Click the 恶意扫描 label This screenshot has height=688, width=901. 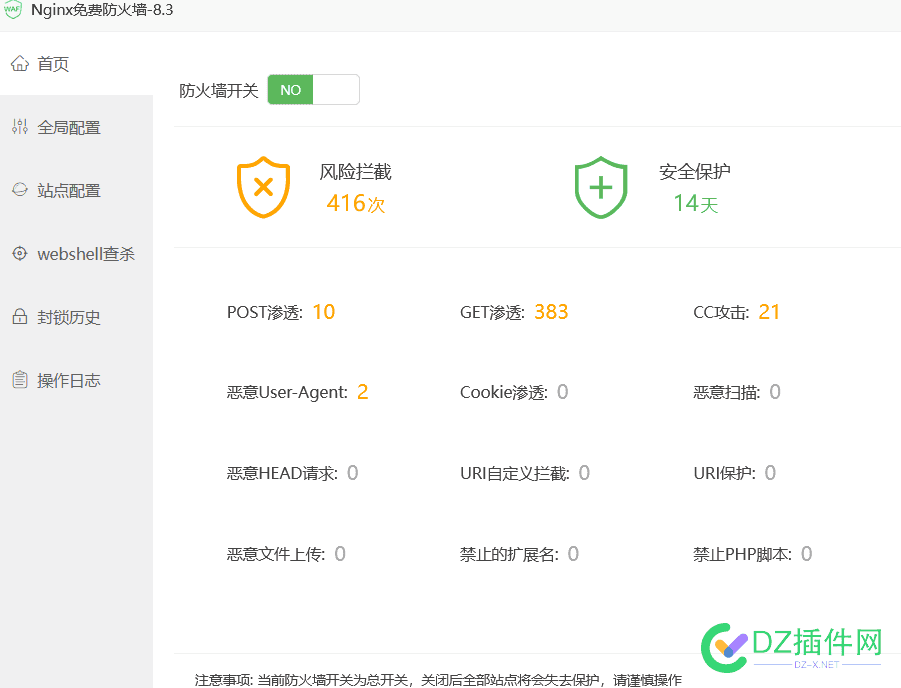pyautogui.click(x=727, y=393)
